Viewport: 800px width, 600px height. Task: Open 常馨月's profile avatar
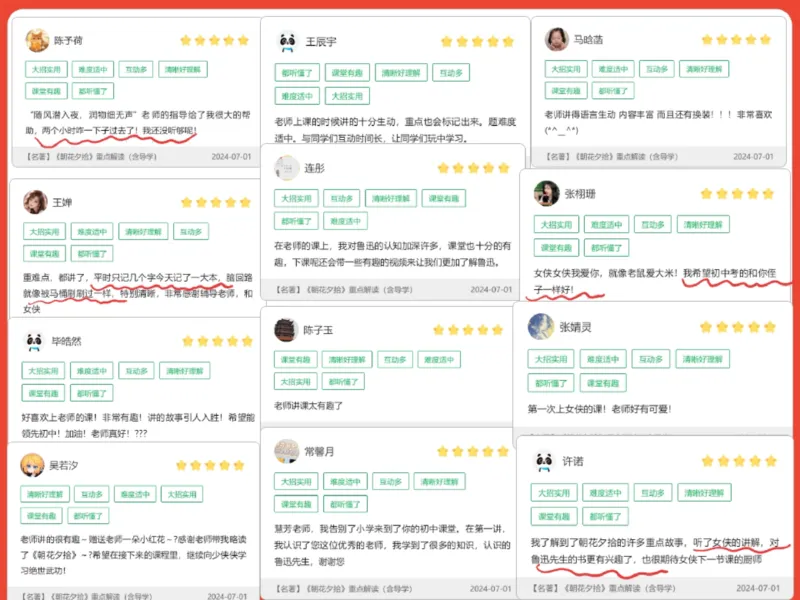coord(287,451)
